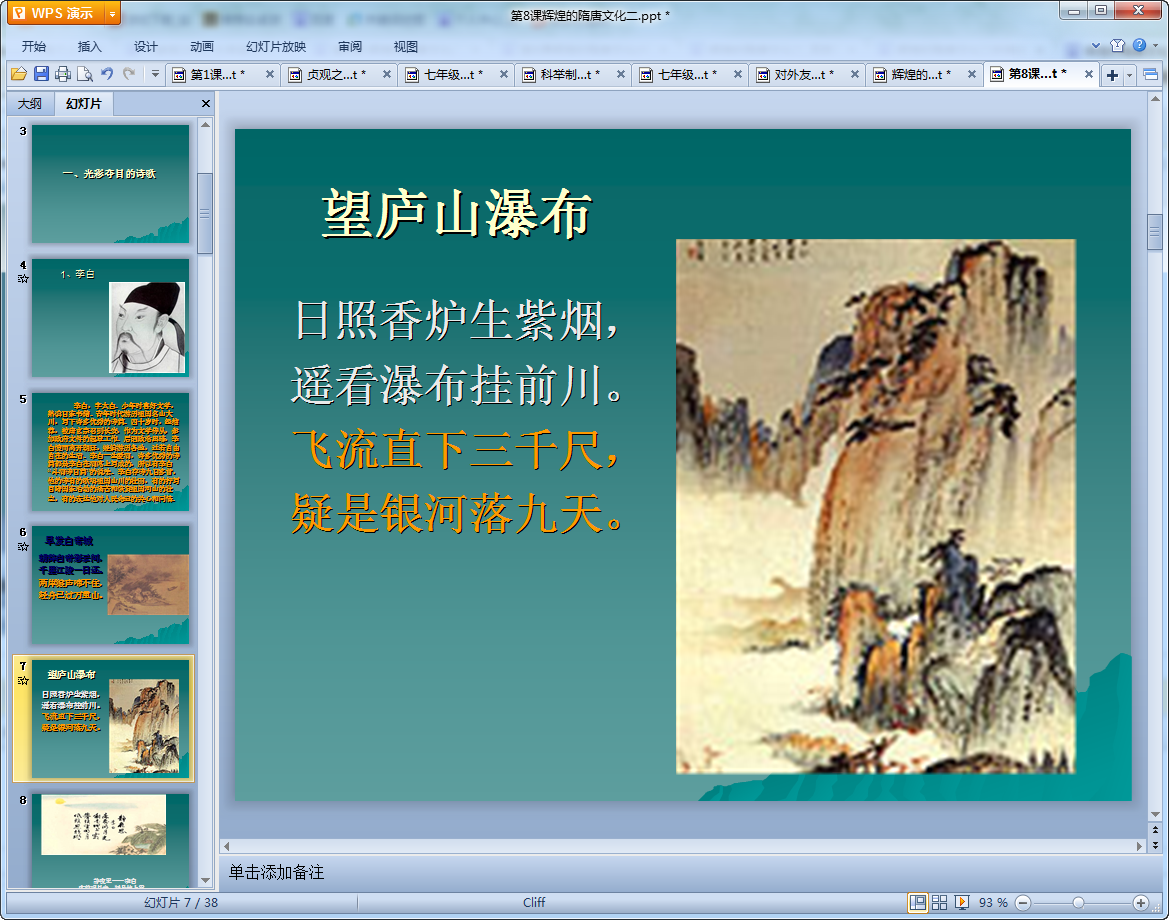Screen dimensions: 1169x920
Task: Redo the last undone action
Action: click(x=130, y=74)
